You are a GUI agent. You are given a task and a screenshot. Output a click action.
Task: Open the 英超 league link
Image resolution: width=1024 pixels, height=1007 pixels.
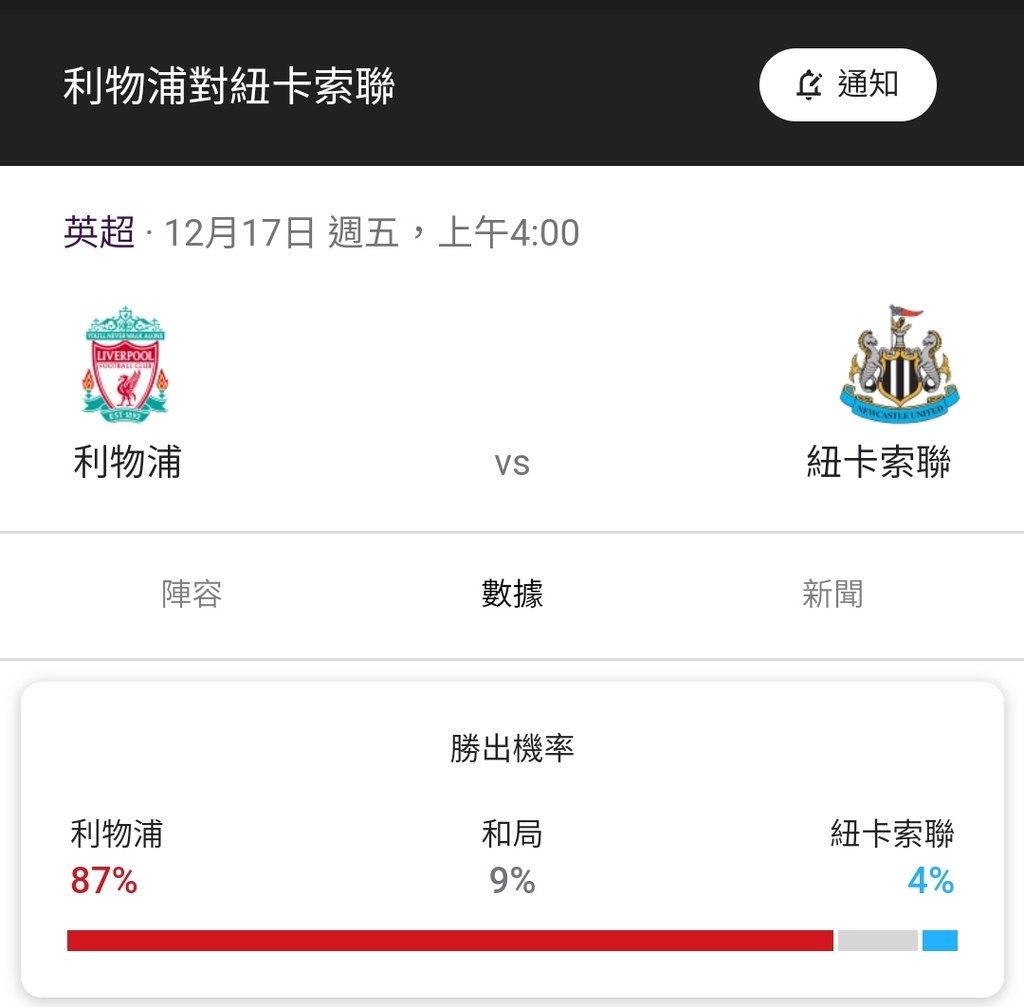coord(99,232)
